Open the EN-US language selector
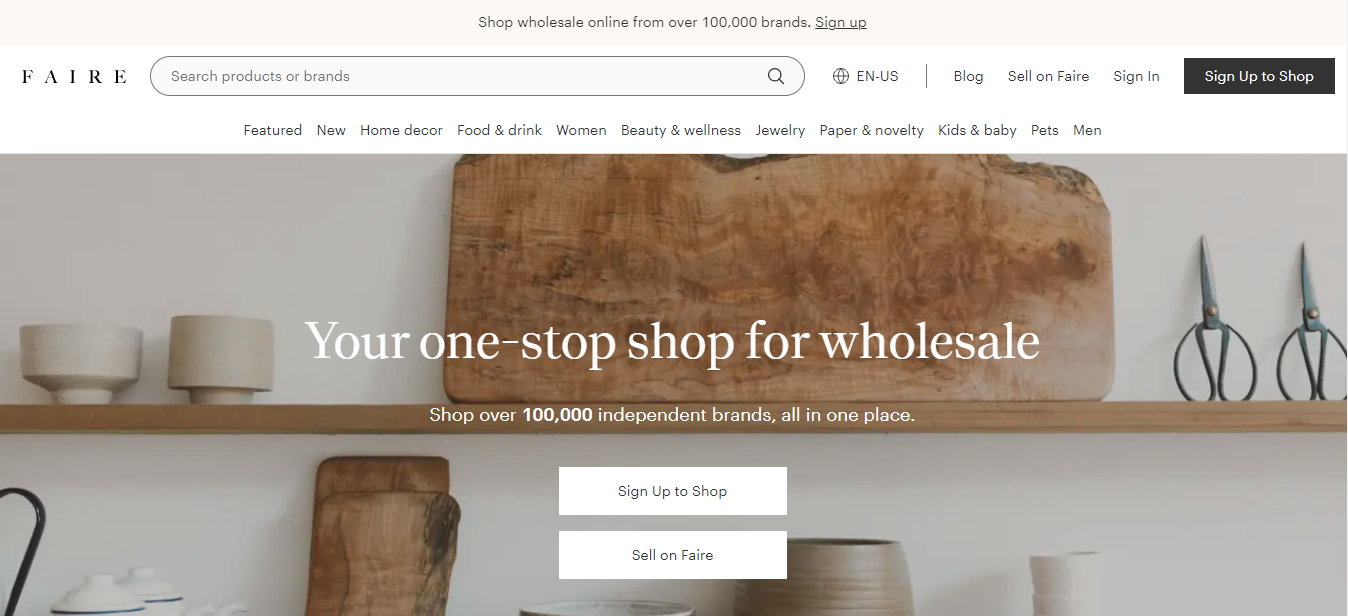Image resolution: width=1348 pixels, height=616 pixels. [x=866, y=76]
